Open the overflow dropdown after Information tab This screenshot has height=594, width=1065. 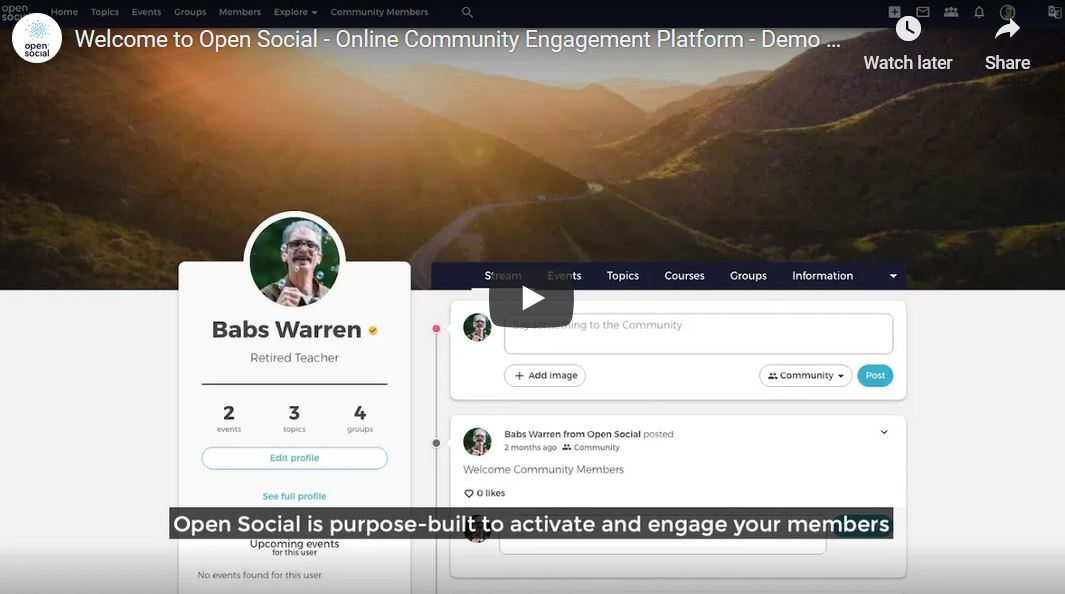[891, 275]
